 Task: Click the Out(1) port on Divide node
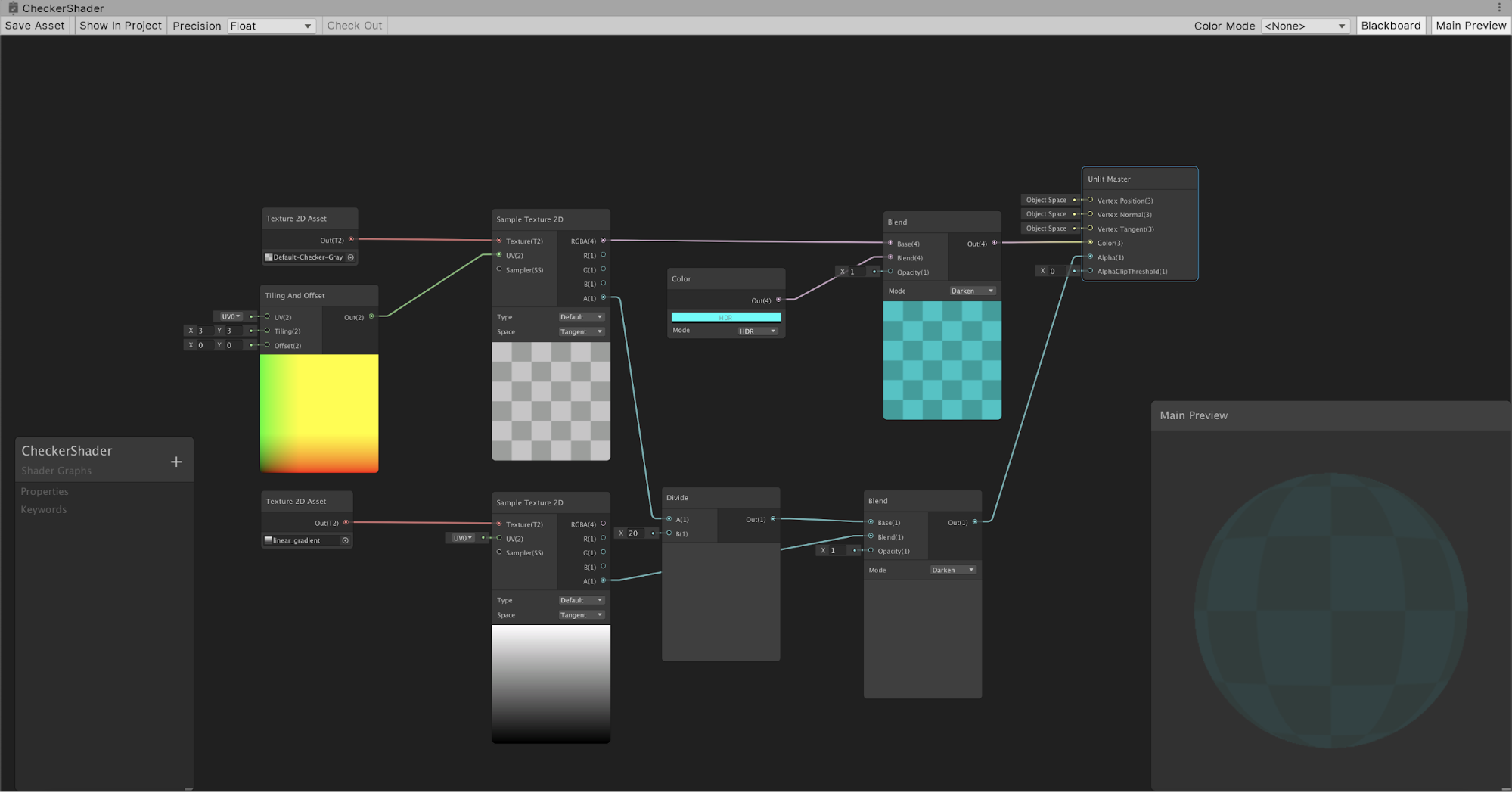pyautogui.click(x=773, y=519)
